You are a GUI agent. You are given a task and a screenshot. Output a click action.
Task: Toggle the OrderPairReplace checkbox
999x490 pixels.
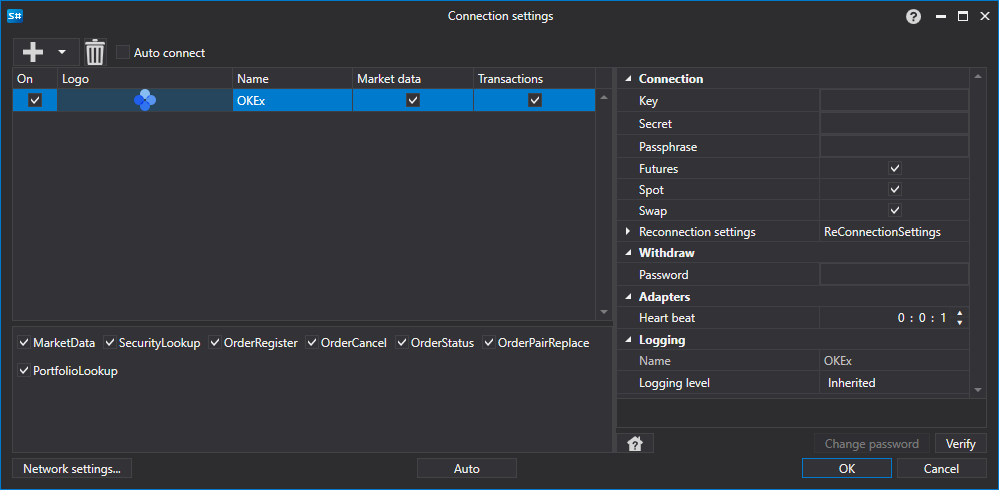(489, 343)
